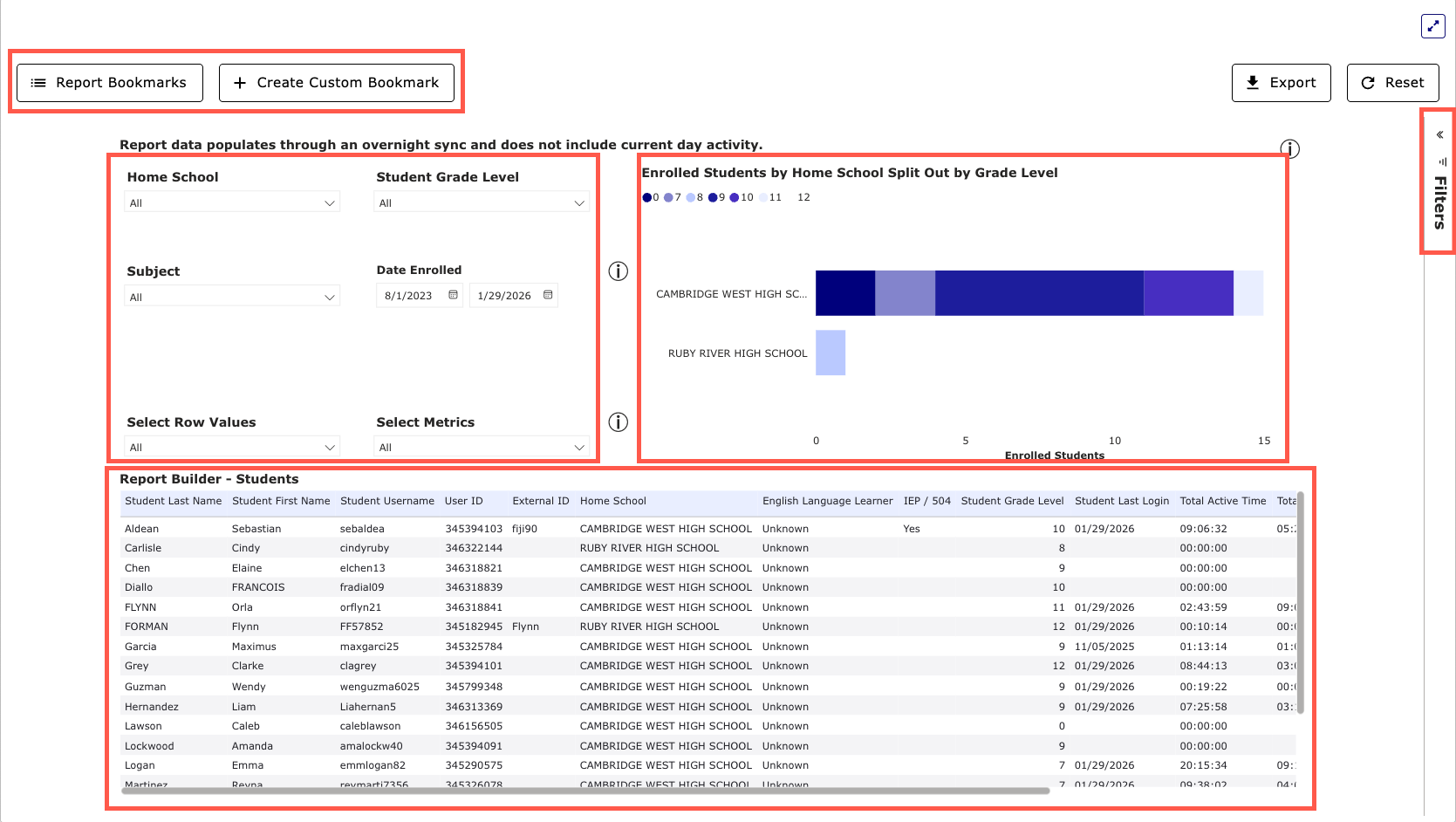
Task: Click the Create Custom Bookmark button
Action: click(337, 83)
